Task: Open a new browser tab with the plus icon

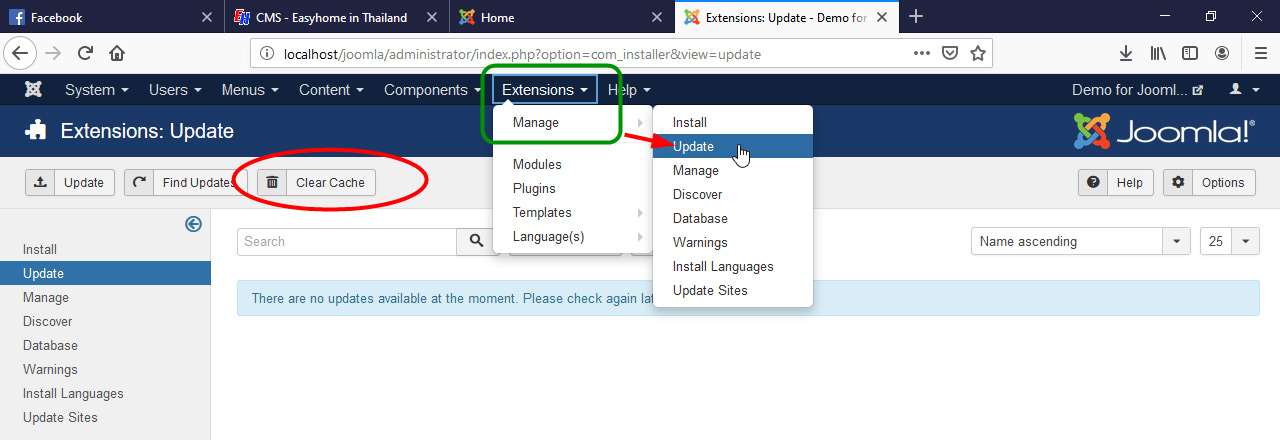Action: point(915,17)
